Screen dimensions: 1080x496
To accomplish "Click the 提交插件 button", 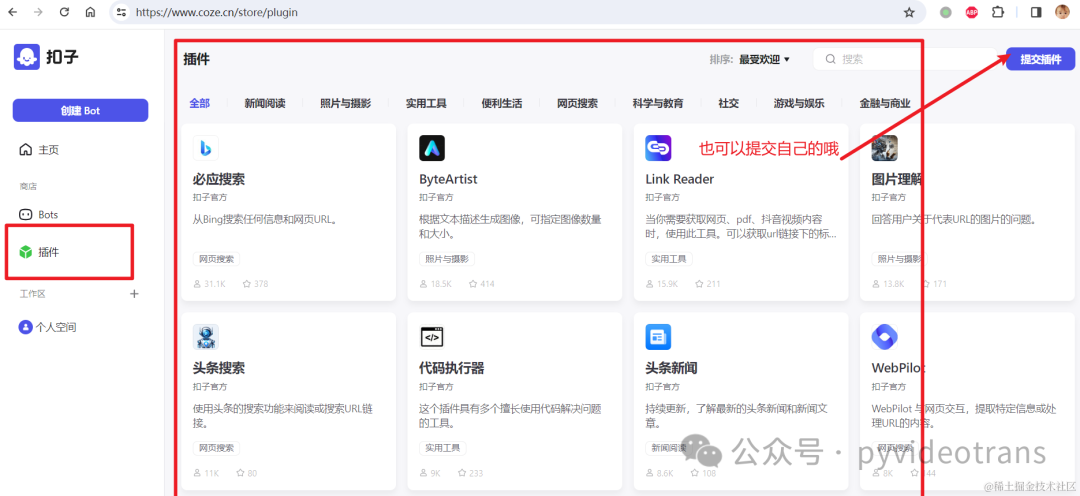I will pyautogui.click(x=1041, y=59).
